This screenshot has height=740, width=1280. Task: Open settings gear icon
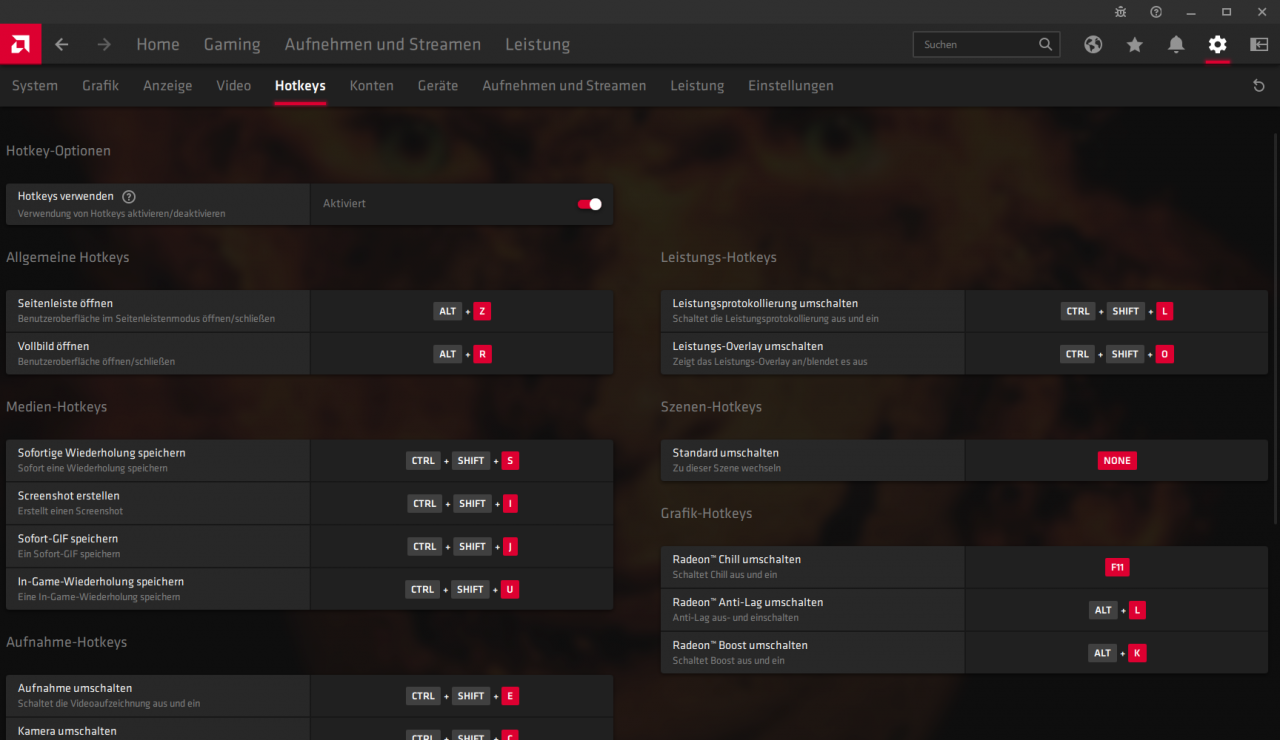[1217, 44]
